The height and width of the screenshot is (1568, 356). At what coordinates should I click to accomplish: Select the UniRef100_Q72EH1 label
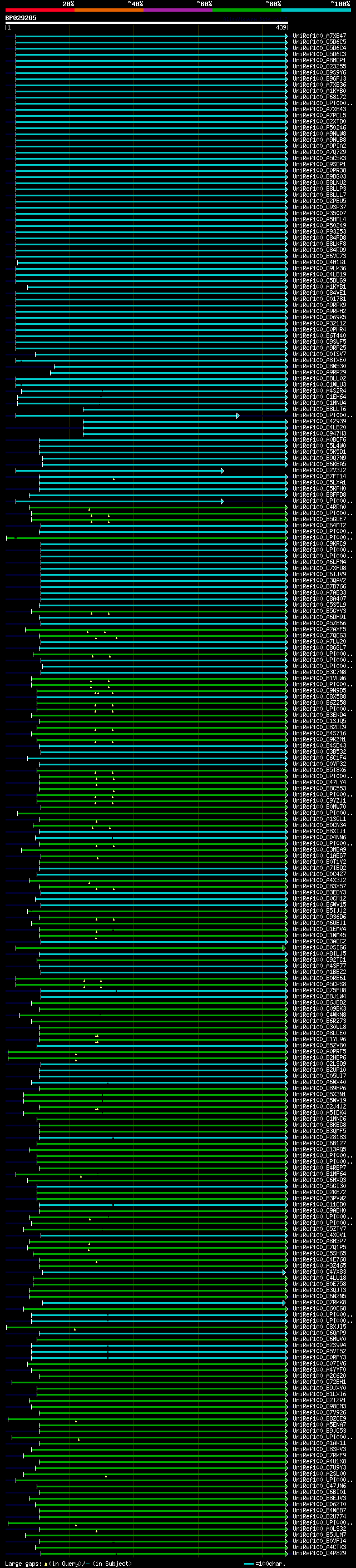tap(319, 1382)
